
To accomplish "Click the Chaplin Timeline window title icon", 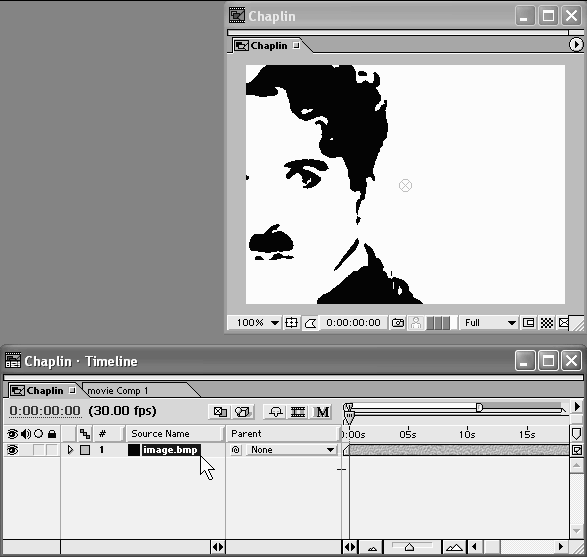I will click(13, 360).
